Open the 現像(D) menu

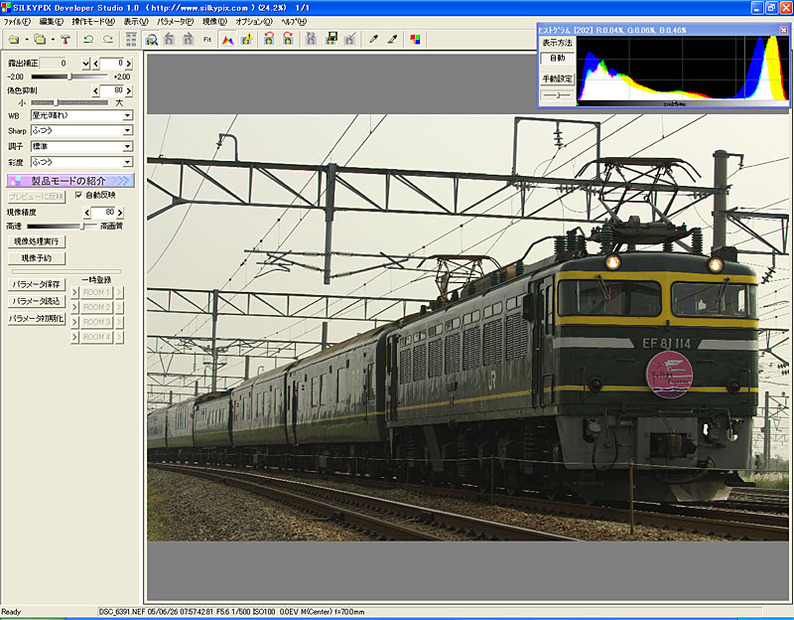[x=215, y=22]
